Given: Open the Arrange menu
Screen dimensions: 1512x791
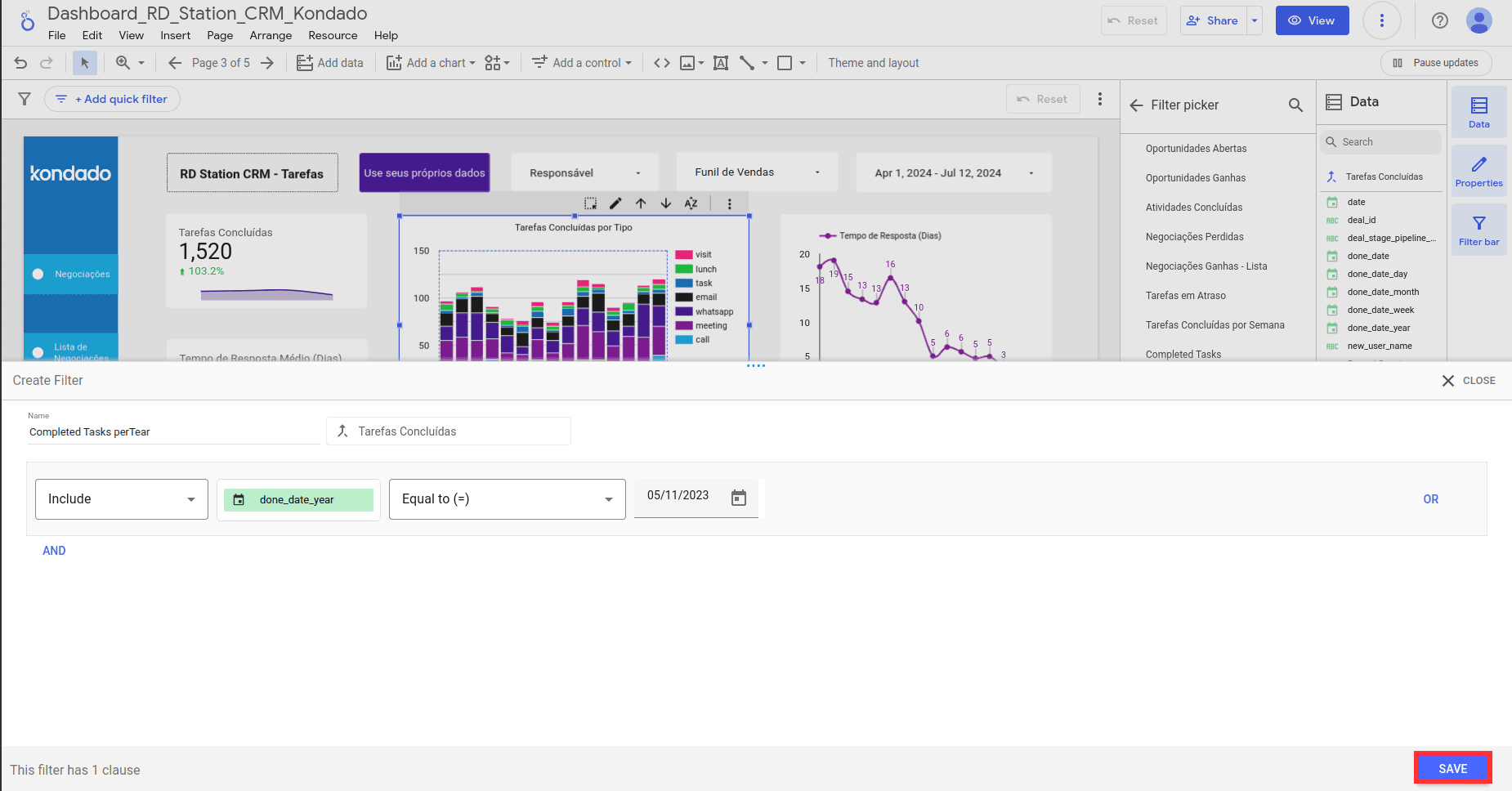Looking at the screenshot, I should (271, 35).
